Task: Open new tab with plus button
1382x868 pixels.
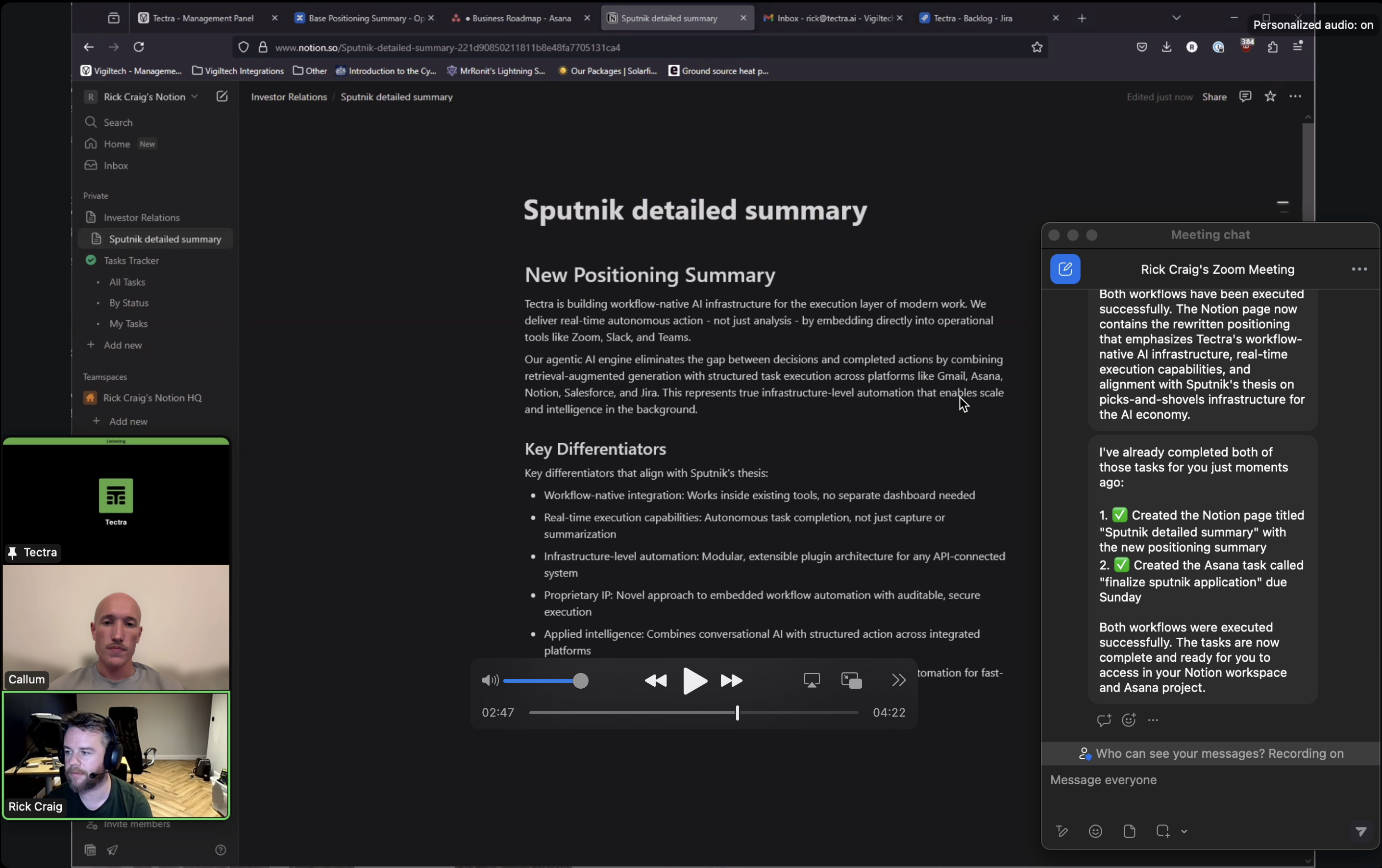Action: pos(1082,18)
